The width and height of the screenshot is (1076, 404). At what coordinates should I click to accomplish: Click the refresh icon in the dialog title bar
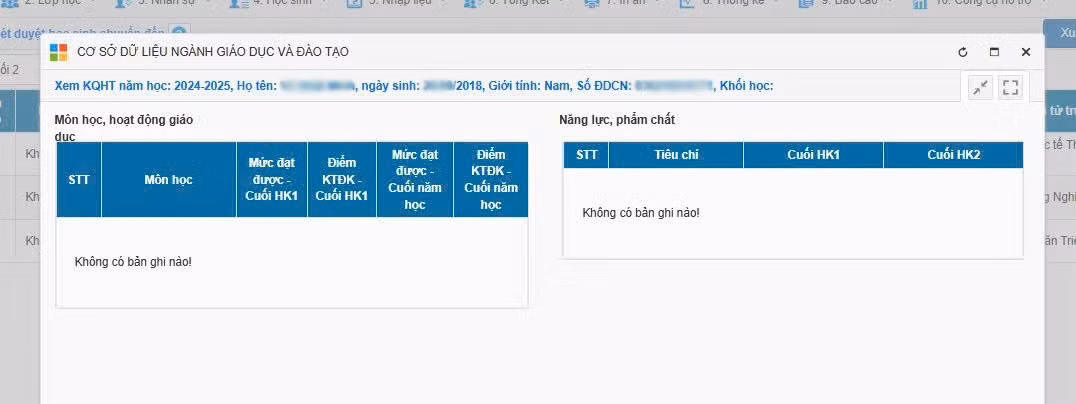click(963, 52)
